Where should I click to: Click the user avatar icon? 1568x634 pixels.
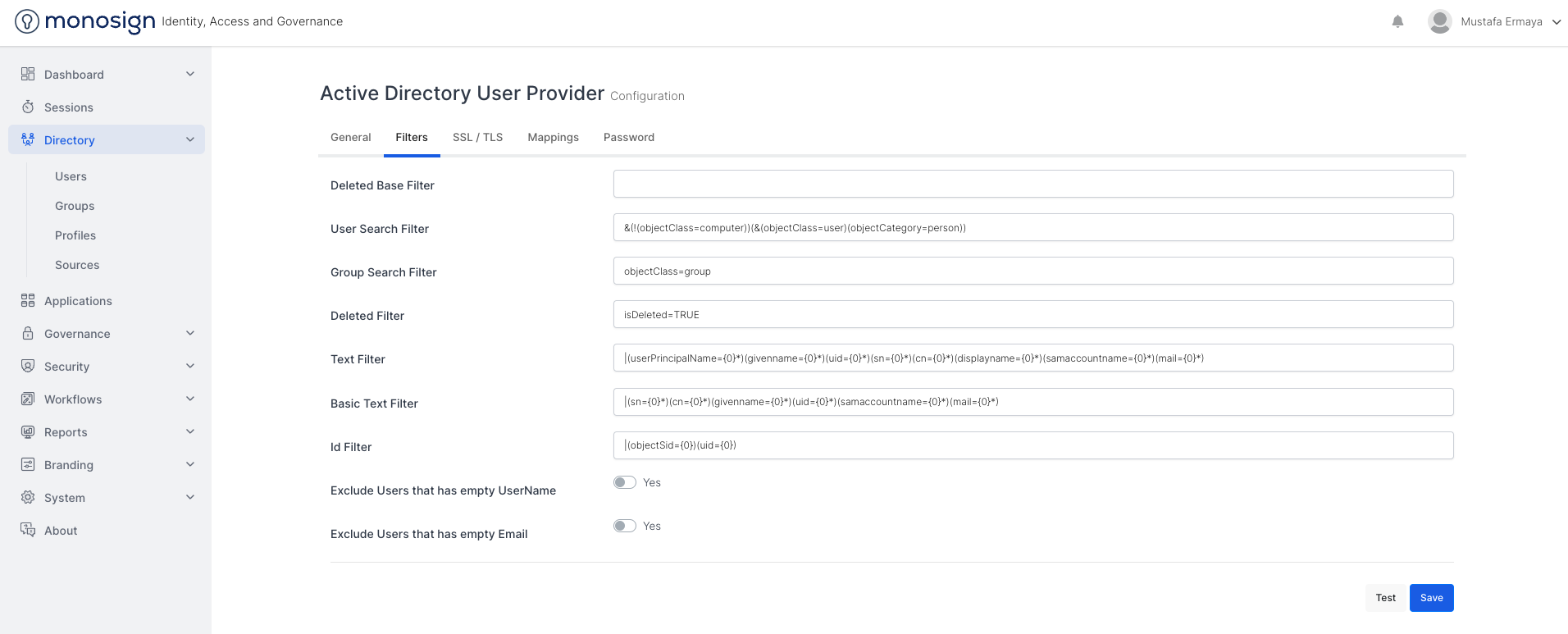coord(1439,21)
